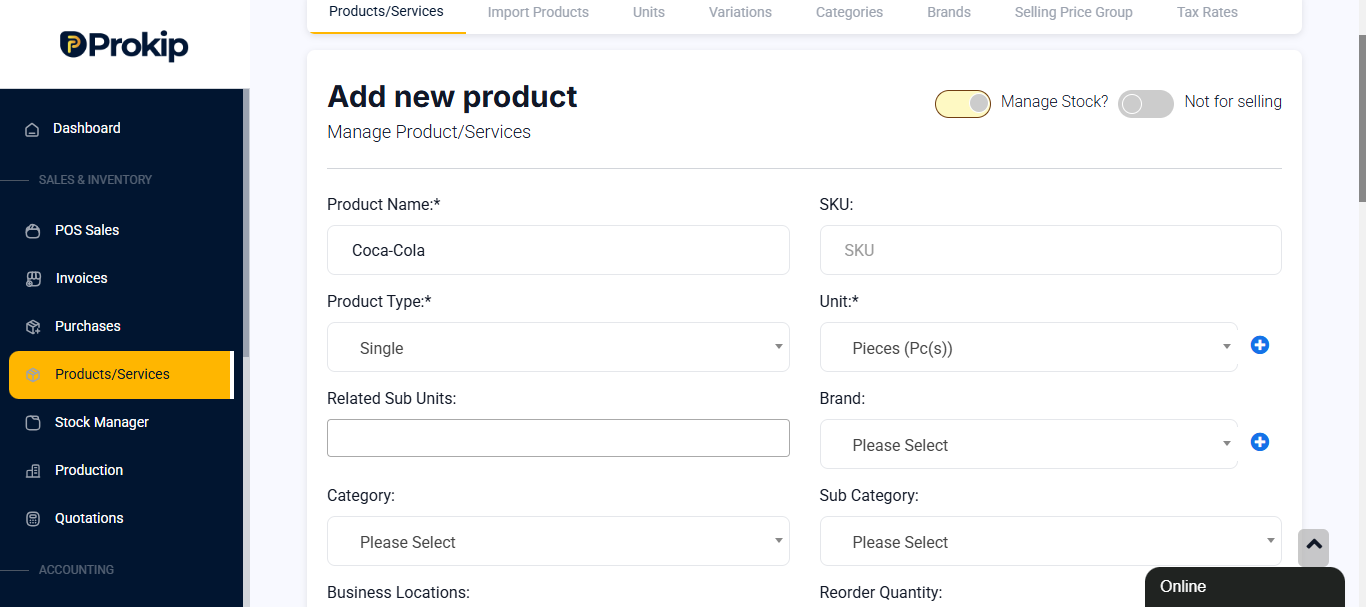Click the Prokip logo

click(124, 45)
